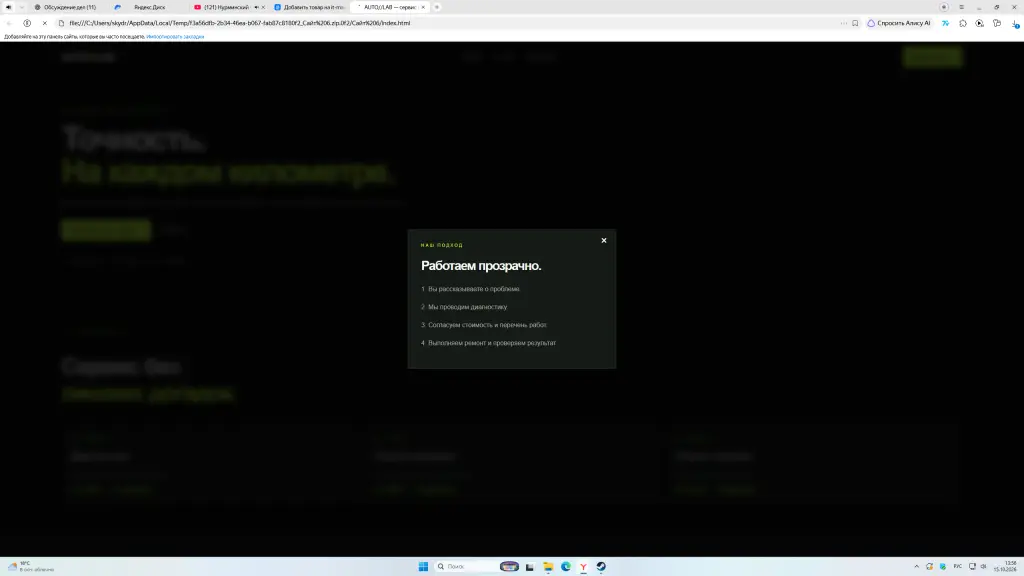This screenshot has width=1024, height=576.
Task: Open Yandex Browser taskbar icon
Action: click(583, 566)
